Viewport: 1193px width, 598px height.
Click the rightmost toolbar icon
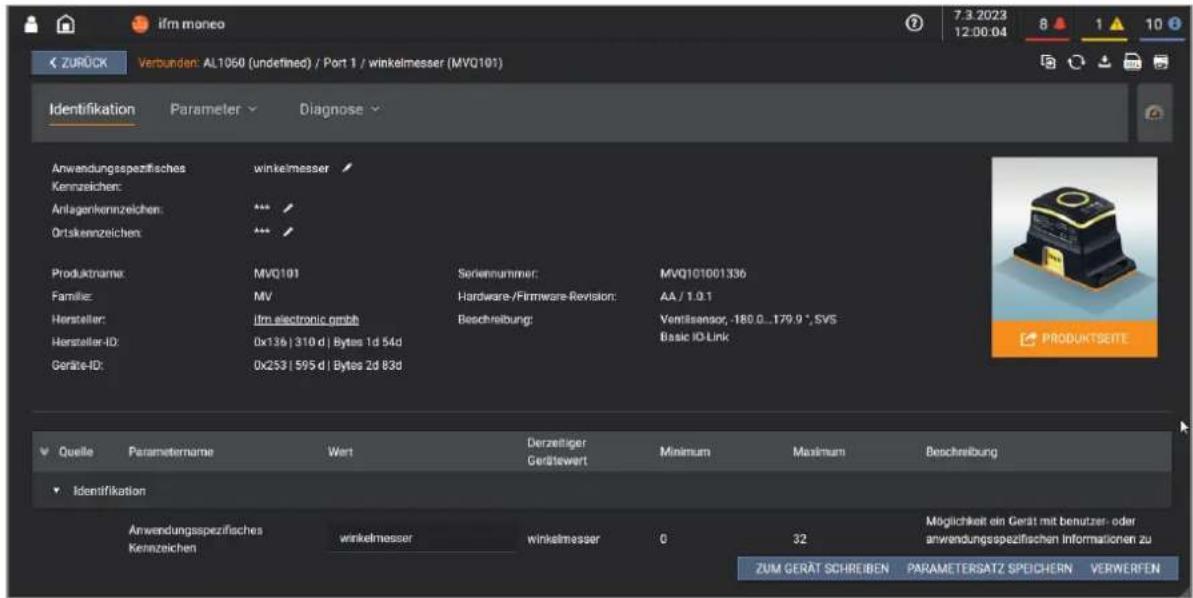pyautogui.click(x=1161, y=62)
